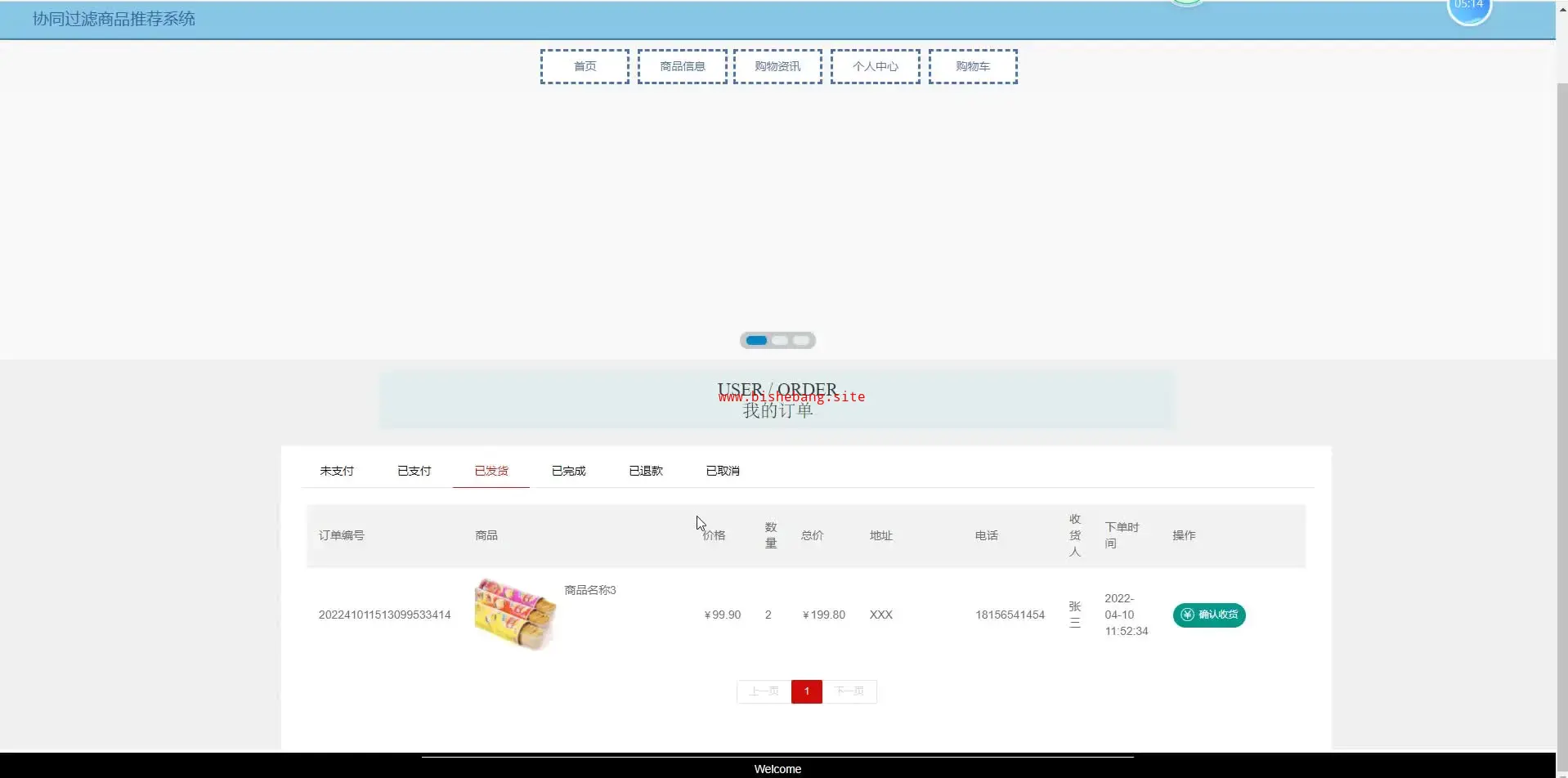Open the 购物车 navigation item
Viewport: 1568px width, 778px height.
point(973,66)
